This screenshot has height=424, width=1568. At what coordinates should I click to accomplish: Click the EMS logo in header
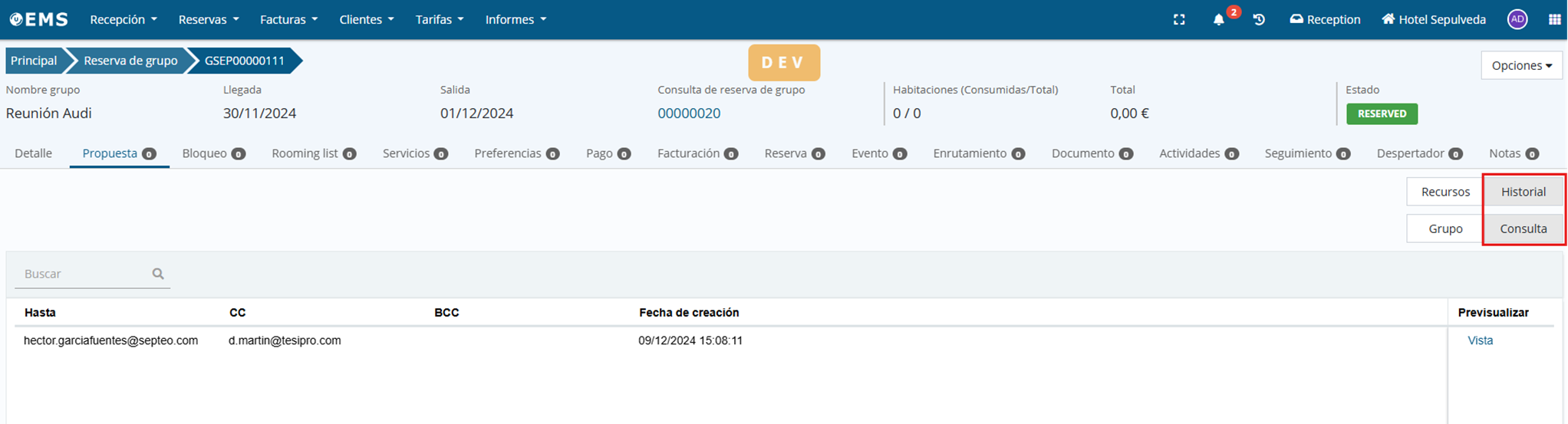38,20
